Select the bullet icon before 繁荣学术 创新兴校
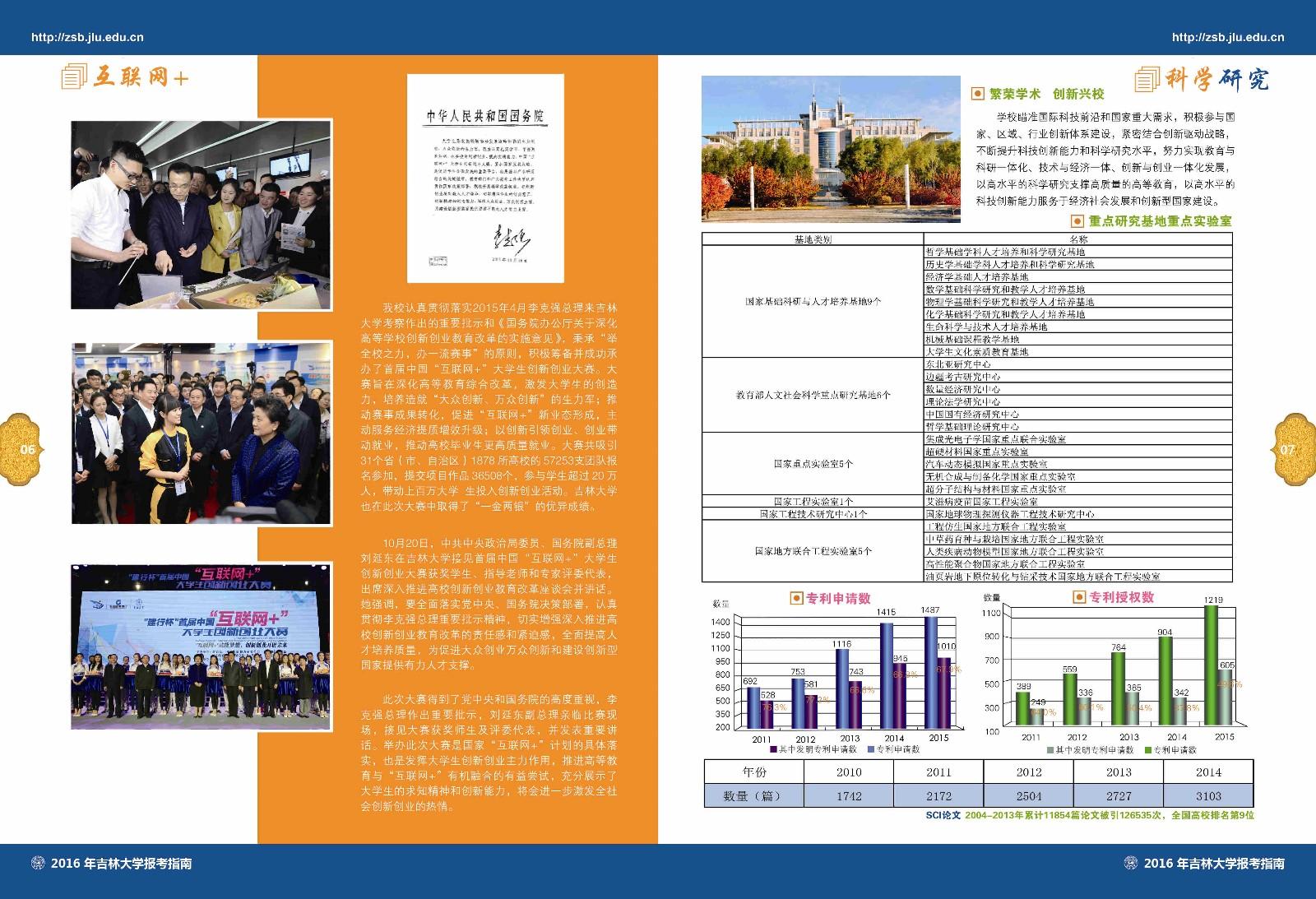1316x899 pixels. 978,94
